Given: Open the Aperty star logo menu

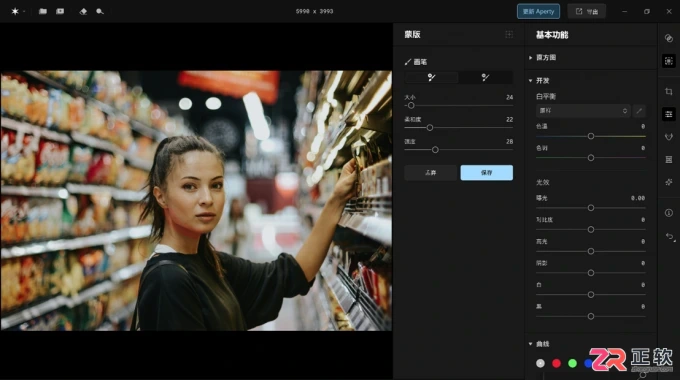Looking at the screenshot, I should click(x=15, y=11).
